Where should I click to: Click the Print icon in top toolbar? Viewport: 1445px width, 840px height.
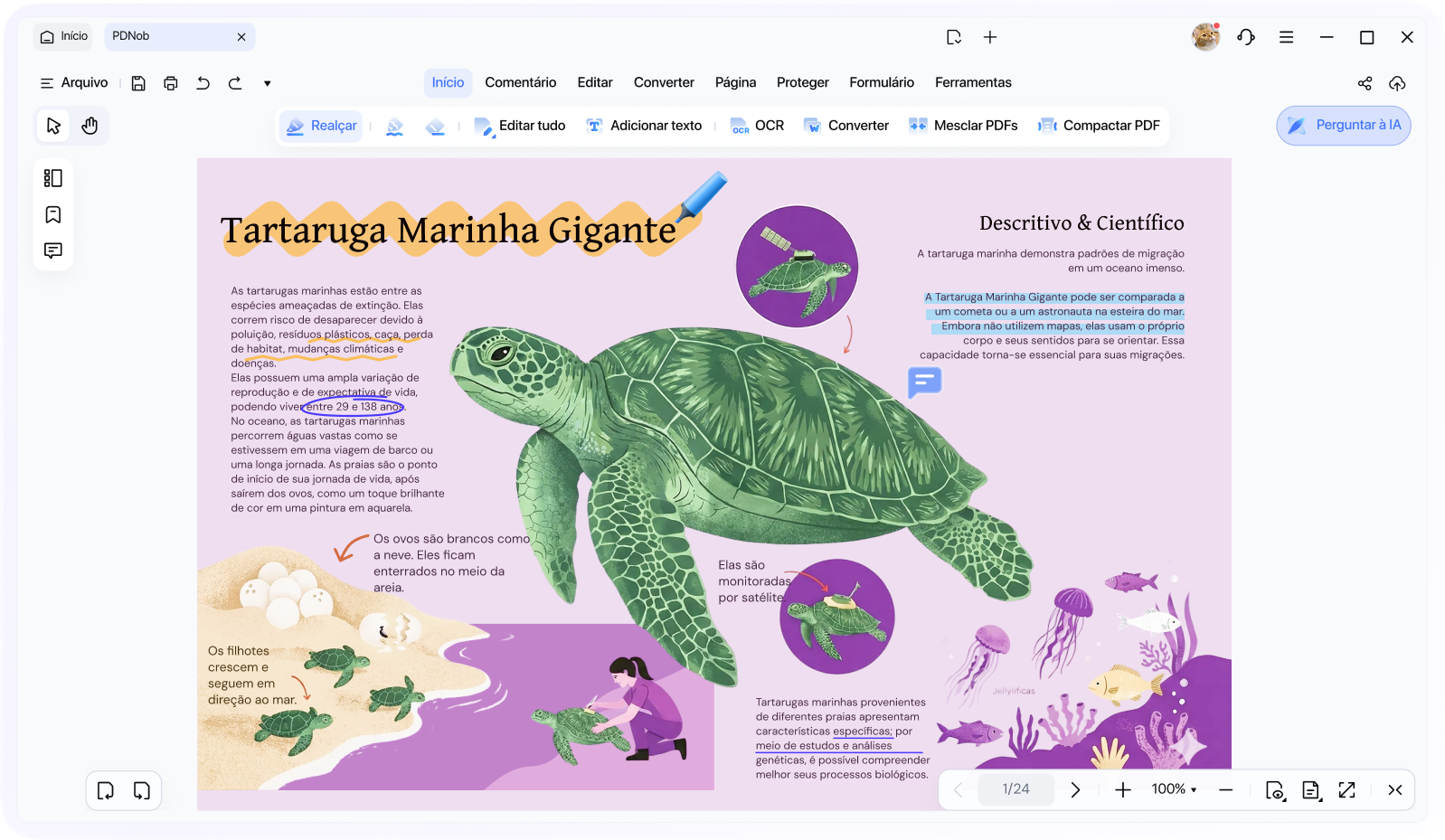point(171,83)
